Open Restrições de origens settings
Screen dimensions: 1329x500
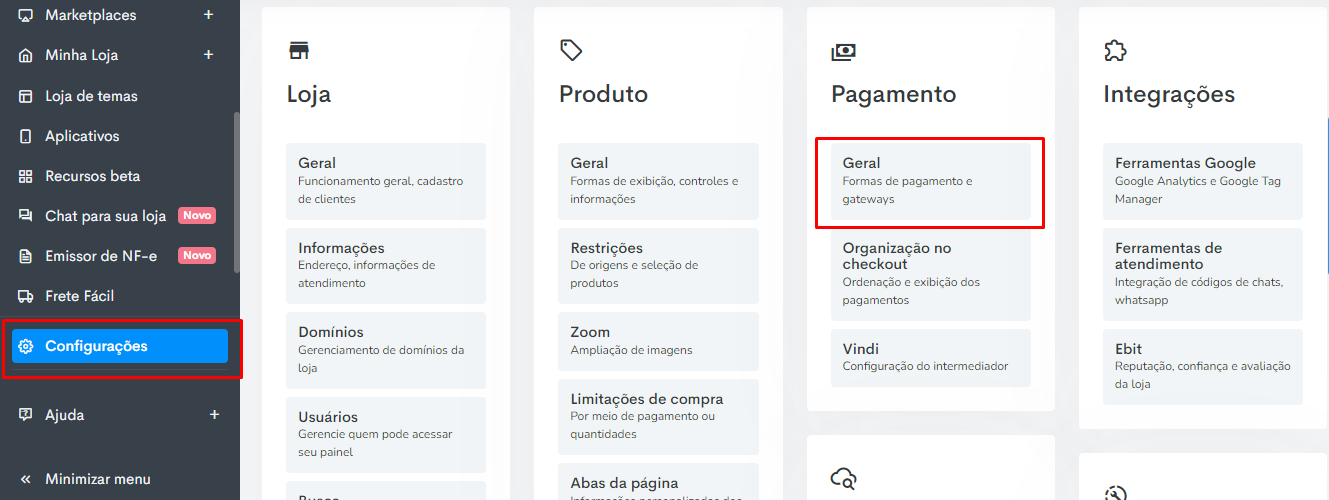coord(658,266)
